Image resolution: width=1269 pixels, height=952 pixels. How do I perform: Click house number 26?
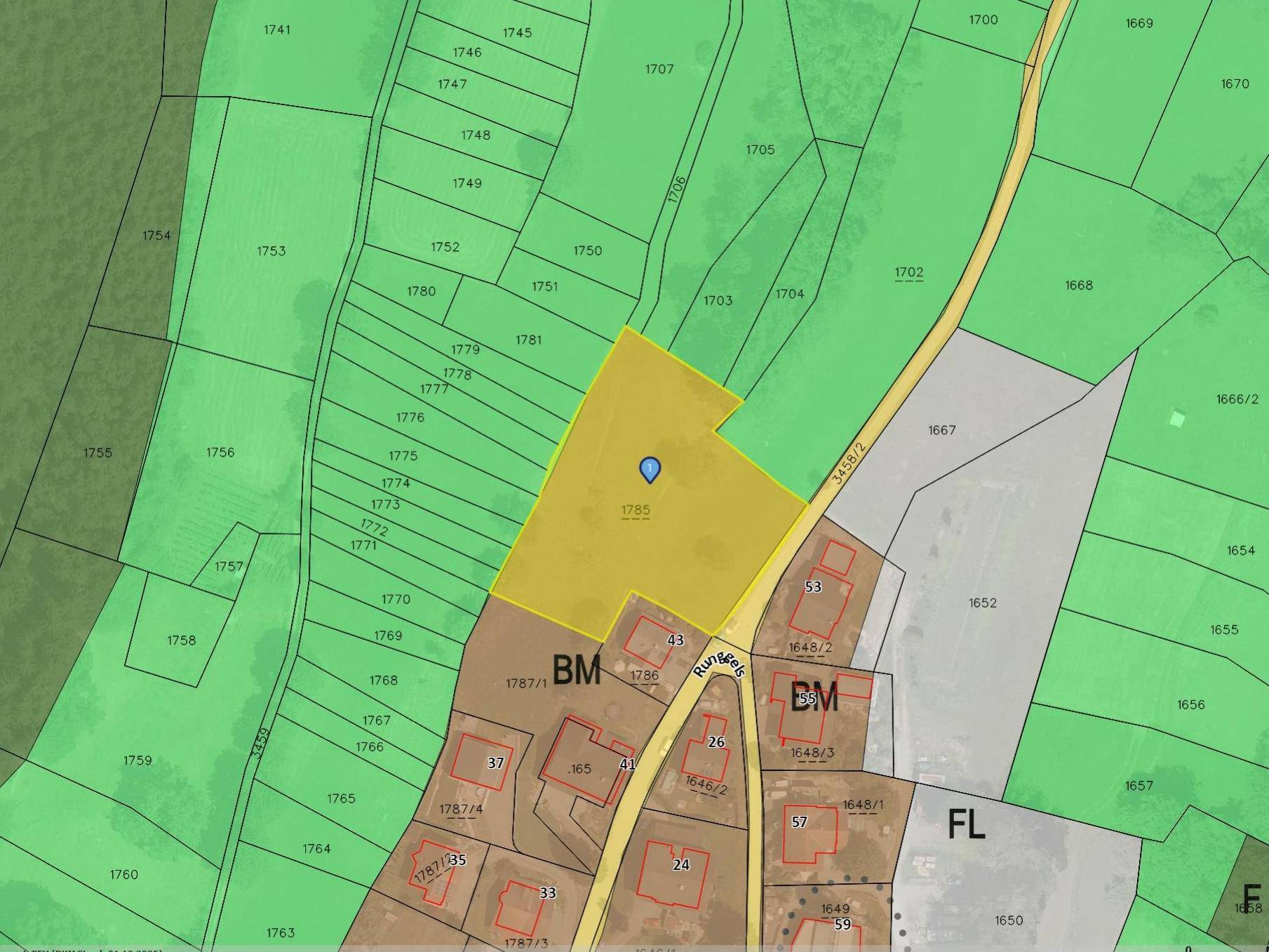[x=716, y=742]
